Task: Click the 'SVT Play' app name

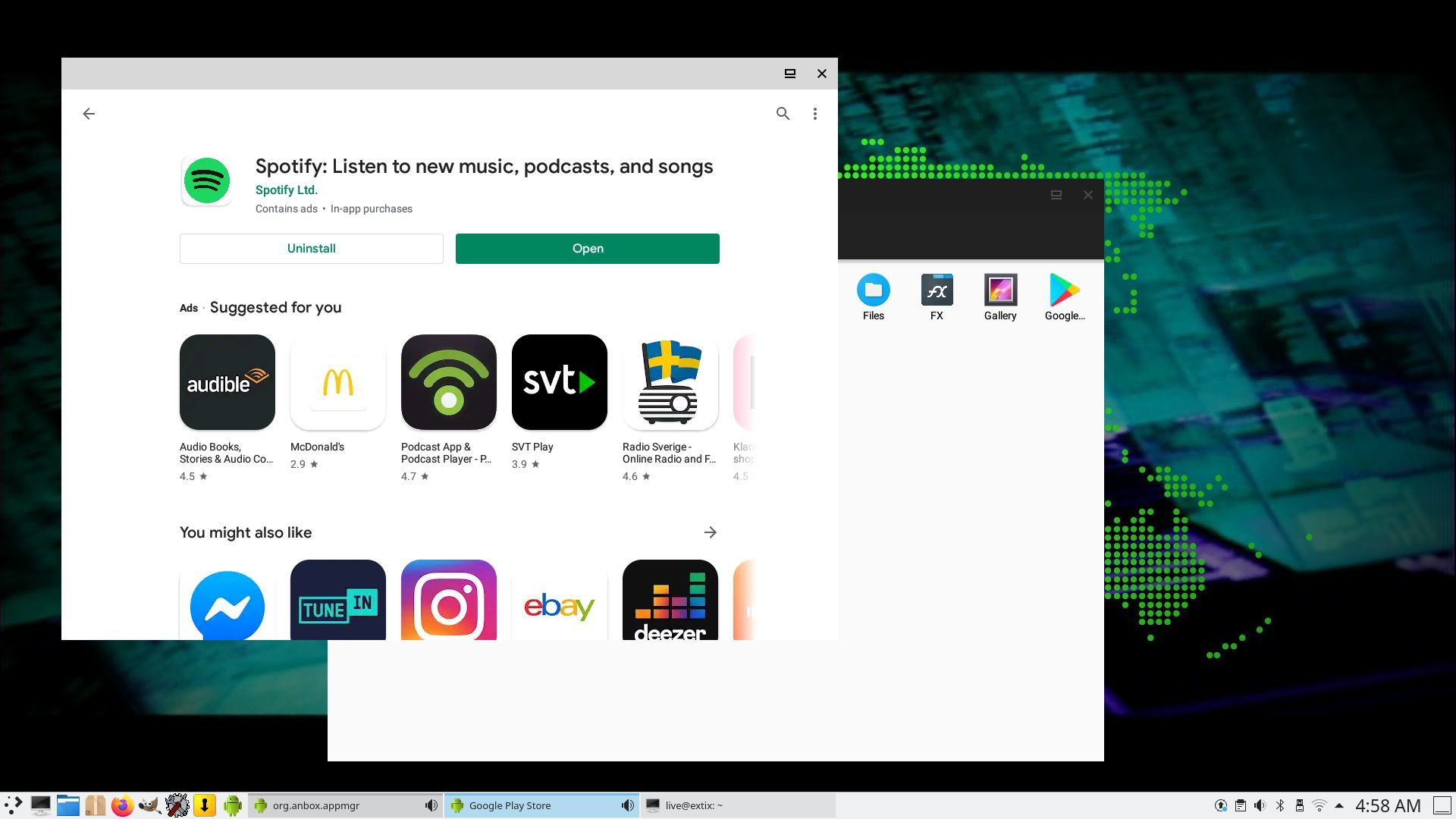Action: [532, 447]
